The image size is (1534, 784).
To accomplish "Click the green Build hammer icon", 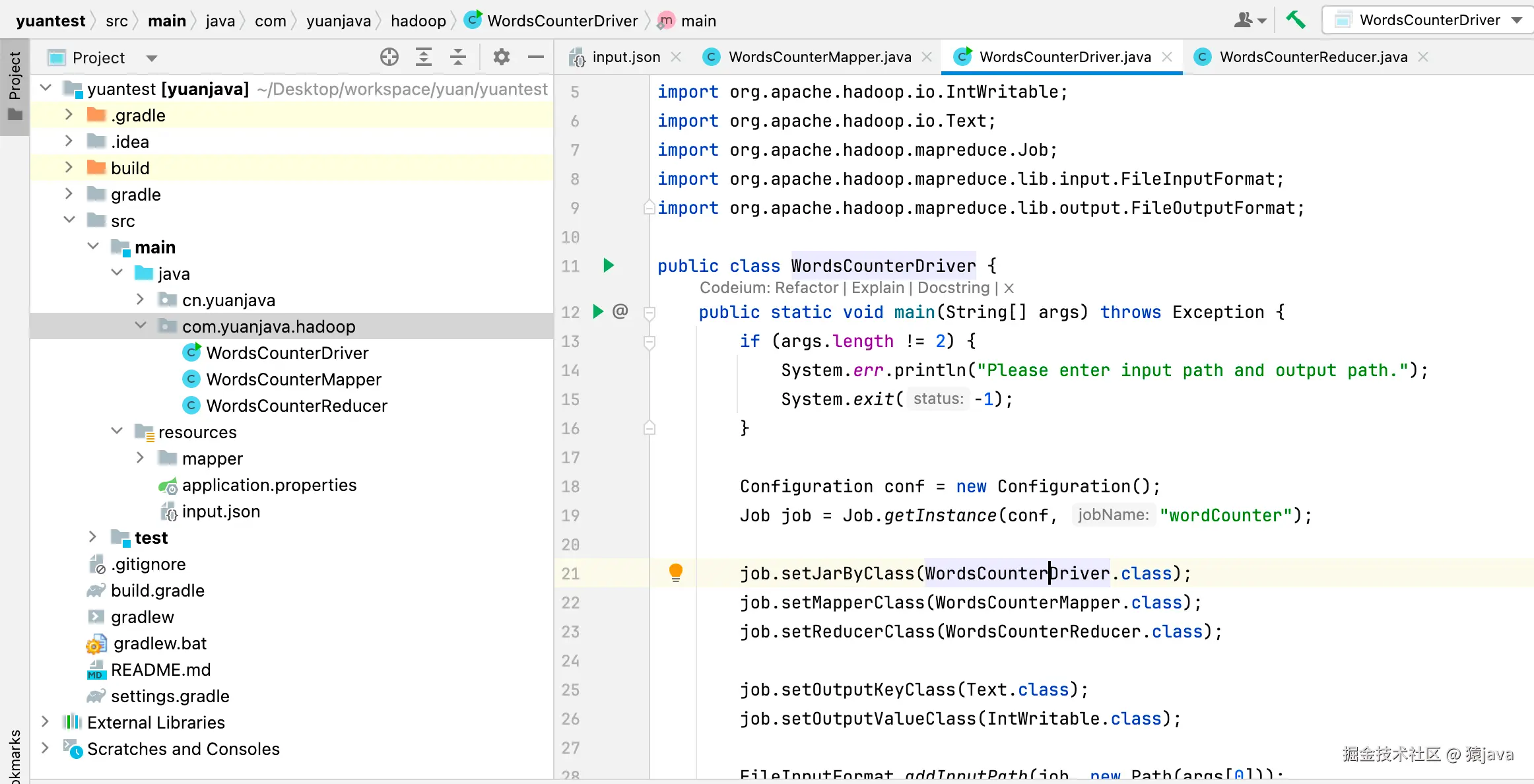I will coord(1295,20).
